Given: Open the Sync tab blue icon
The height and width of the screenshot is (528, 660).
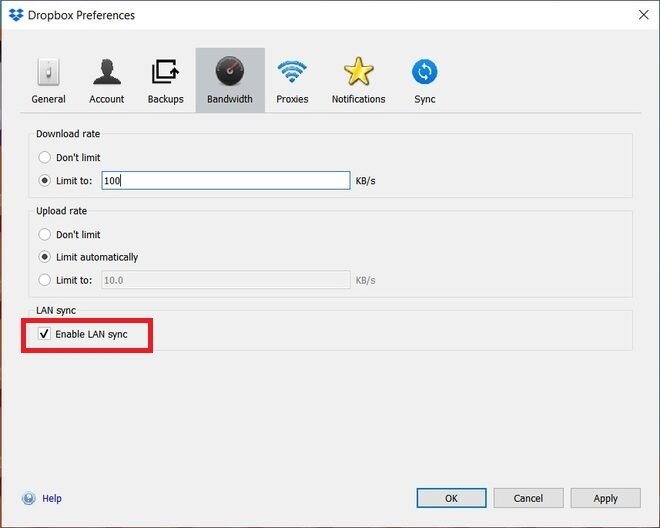Looking at the screenshot, I should tap(424, 72).
